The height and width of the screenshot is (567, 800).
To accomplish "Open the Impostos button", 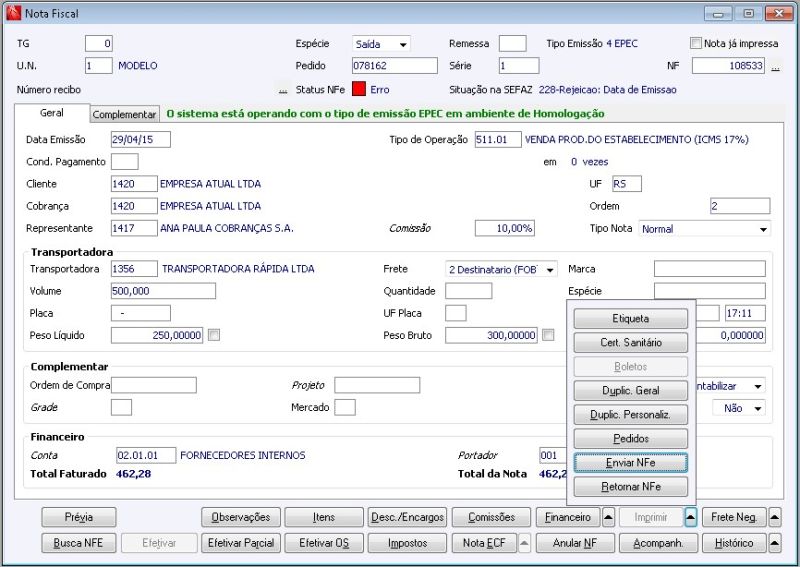I will click(407, 543).
